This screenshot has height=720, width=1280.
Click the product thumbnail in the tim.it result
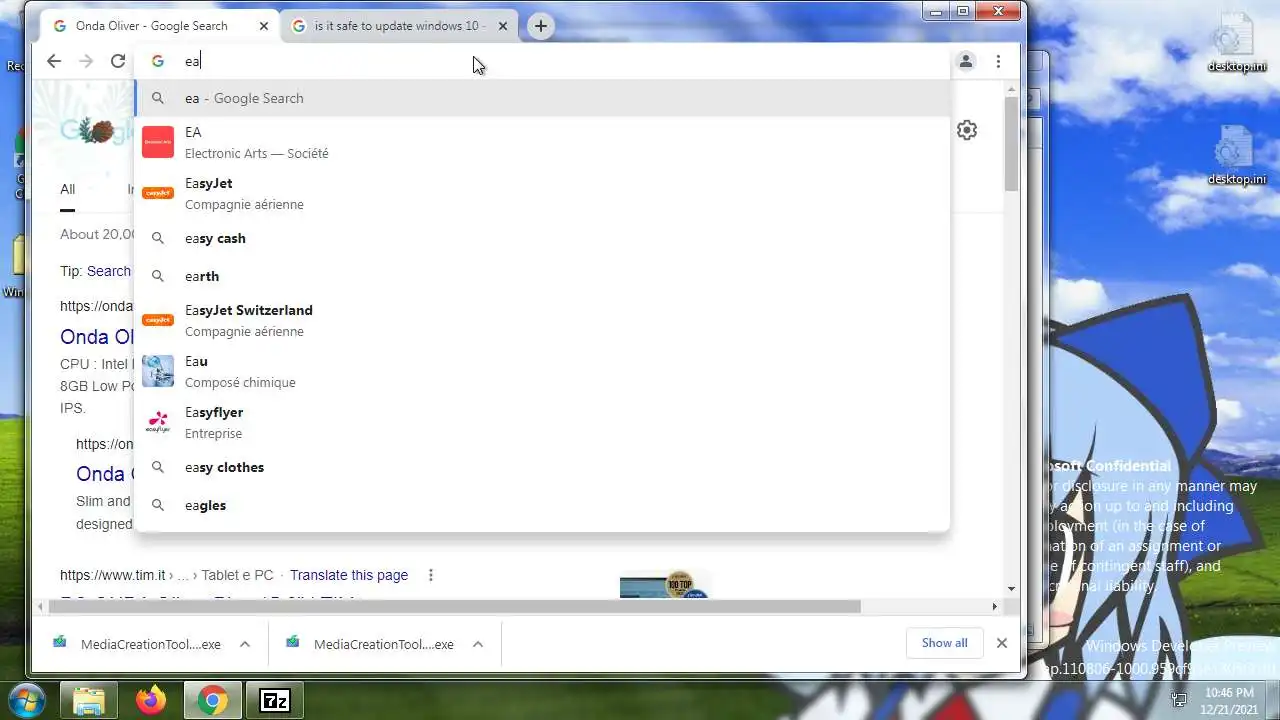point(665,584)
